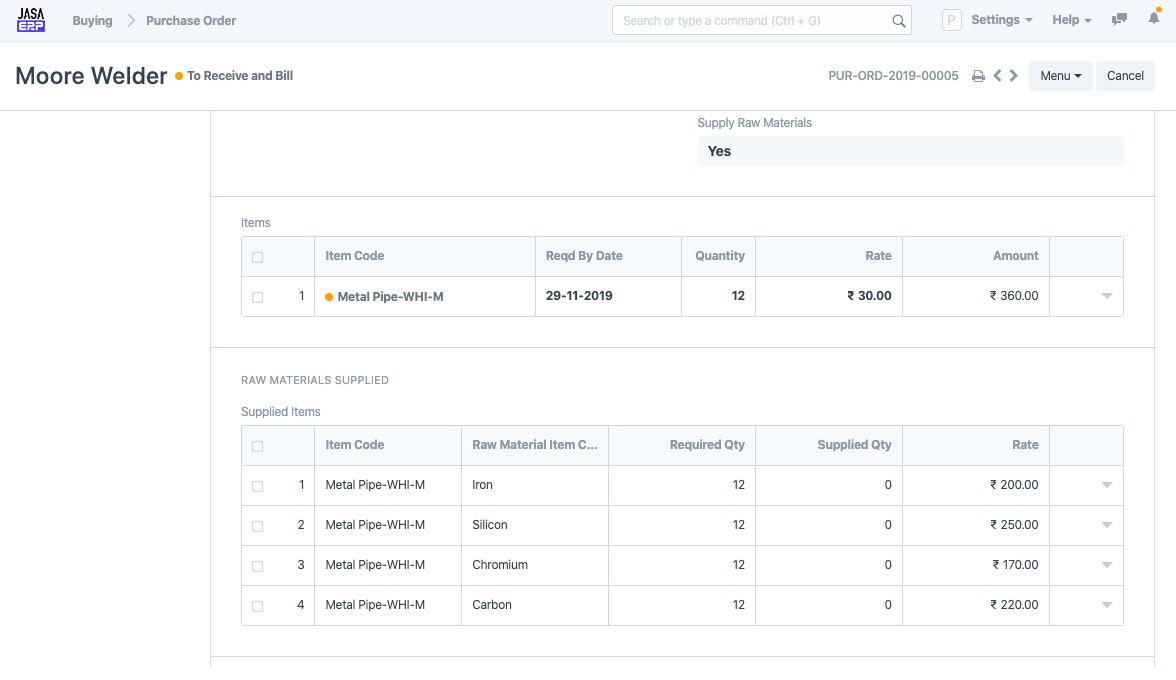This screenshot has height=680, width=1176.
Task: Click the Cancel button
Action: pos(1125,76)
